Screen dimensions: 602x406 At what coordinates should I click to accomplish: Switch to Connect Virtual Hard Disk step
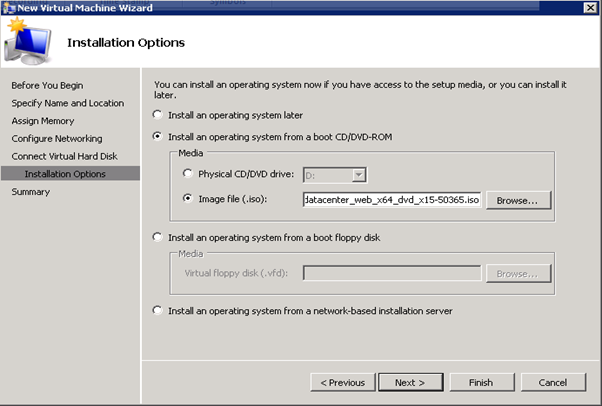click(64, 156)
